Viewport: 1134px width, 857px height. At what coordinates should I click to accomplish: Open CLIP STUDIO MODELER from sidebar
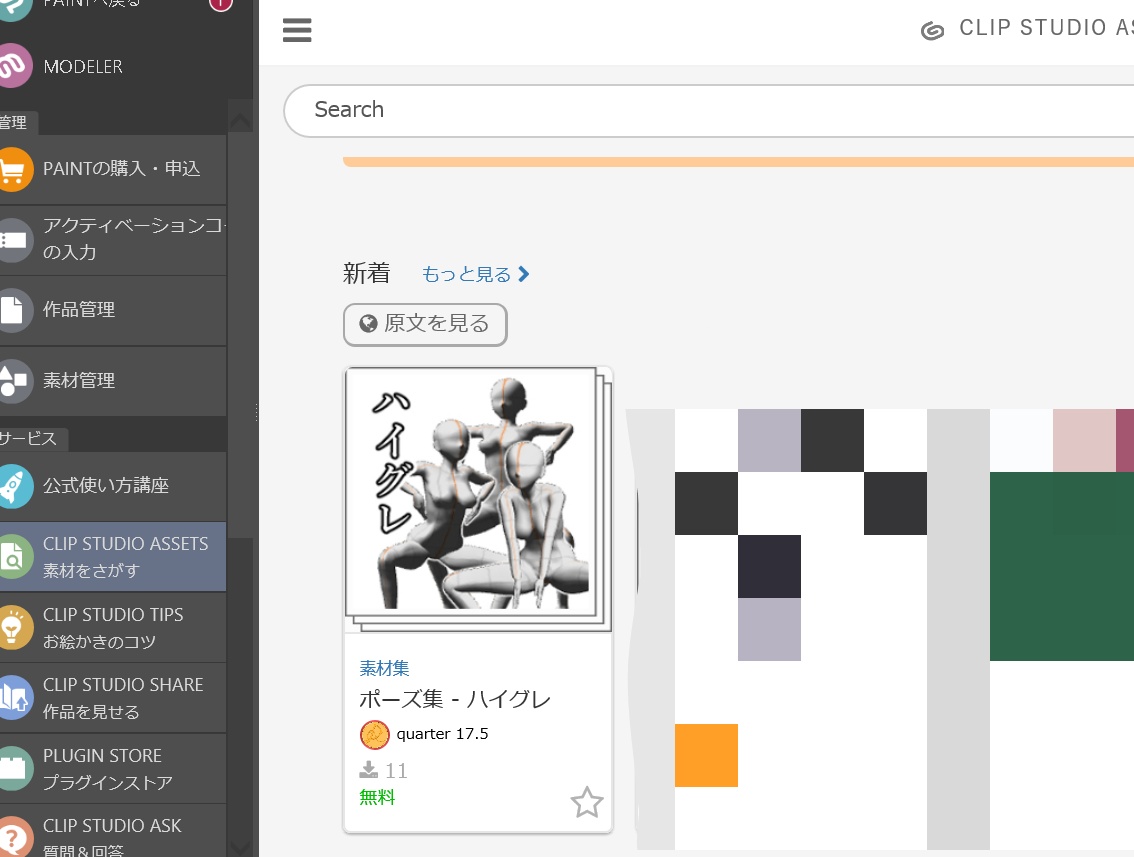coord(83,66)
